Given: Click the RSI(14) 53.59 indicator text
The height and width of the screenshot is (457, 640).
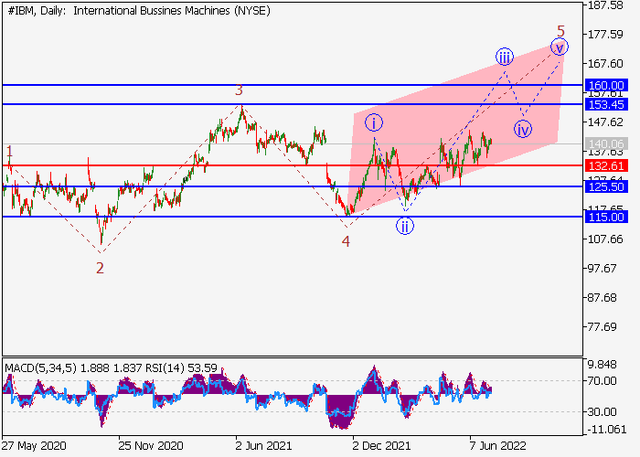Looking at the screenshot, I should [x=181, y=368].
